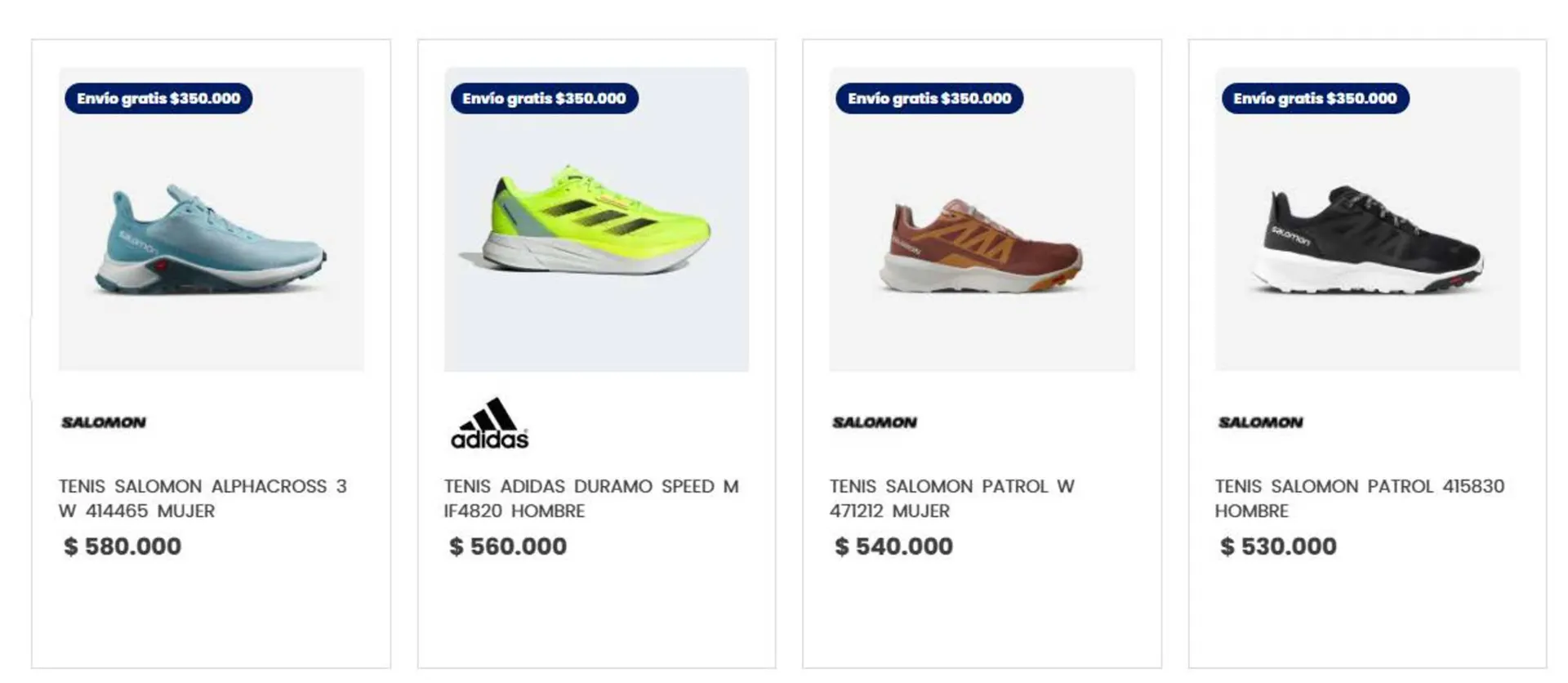Viewport: 1568px width, 683px height.
Task: Click the $ 530.000 price
Action: pos(1278,546)
